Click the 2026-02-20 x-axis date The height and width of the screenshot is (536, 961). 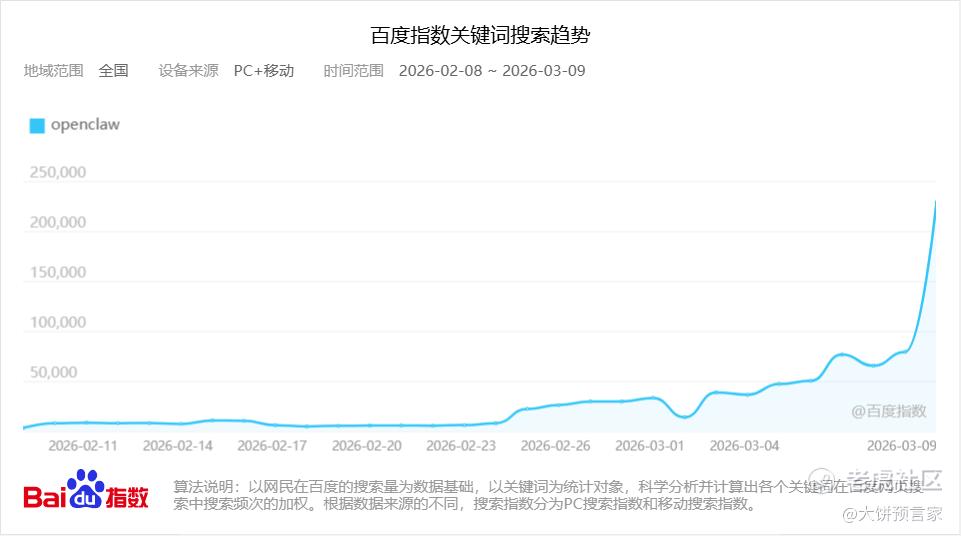pyautogui.click(x=367, y=446)
